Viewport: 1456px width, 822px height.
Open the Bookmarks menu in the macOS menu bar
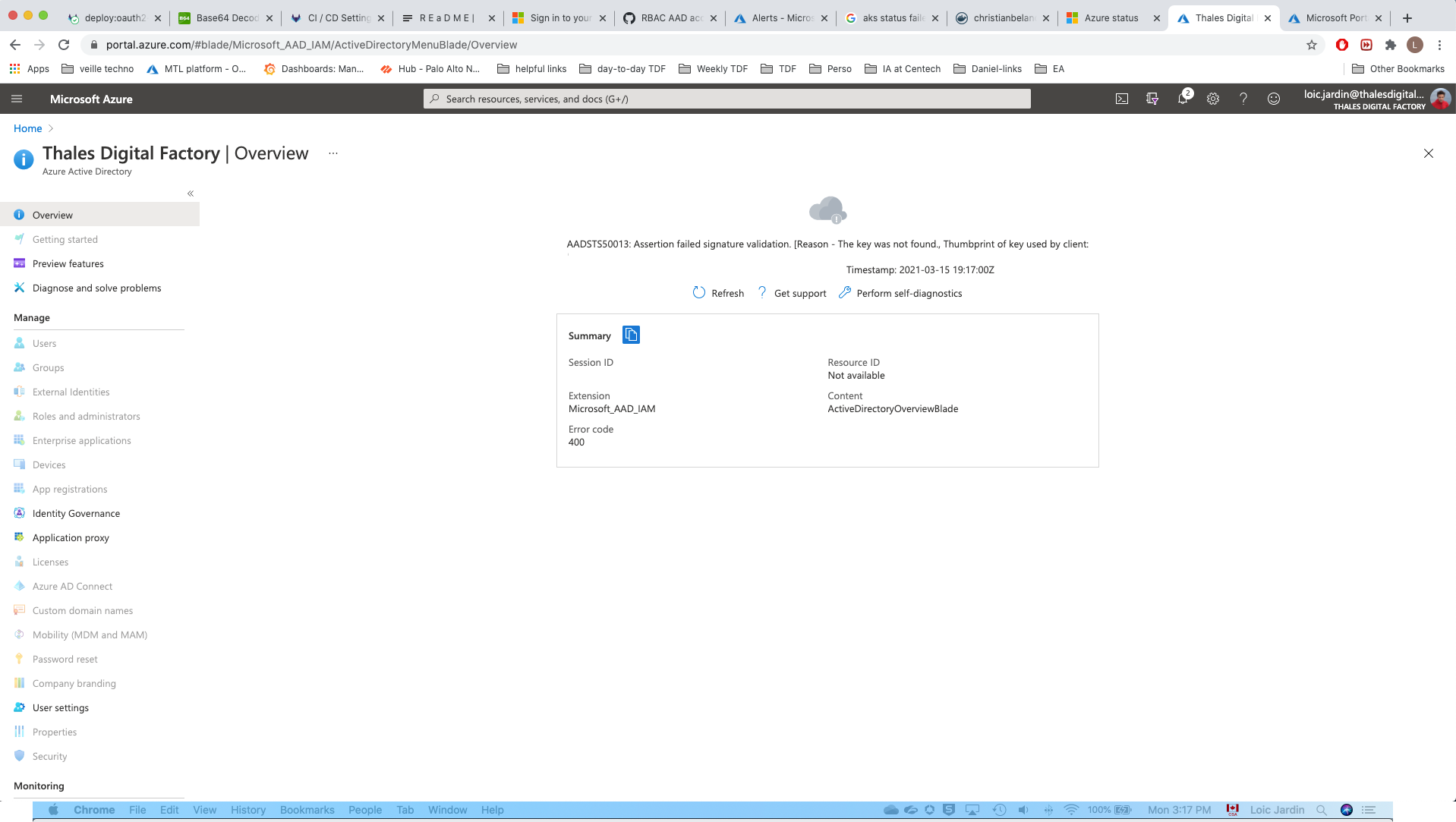(307, 810)
